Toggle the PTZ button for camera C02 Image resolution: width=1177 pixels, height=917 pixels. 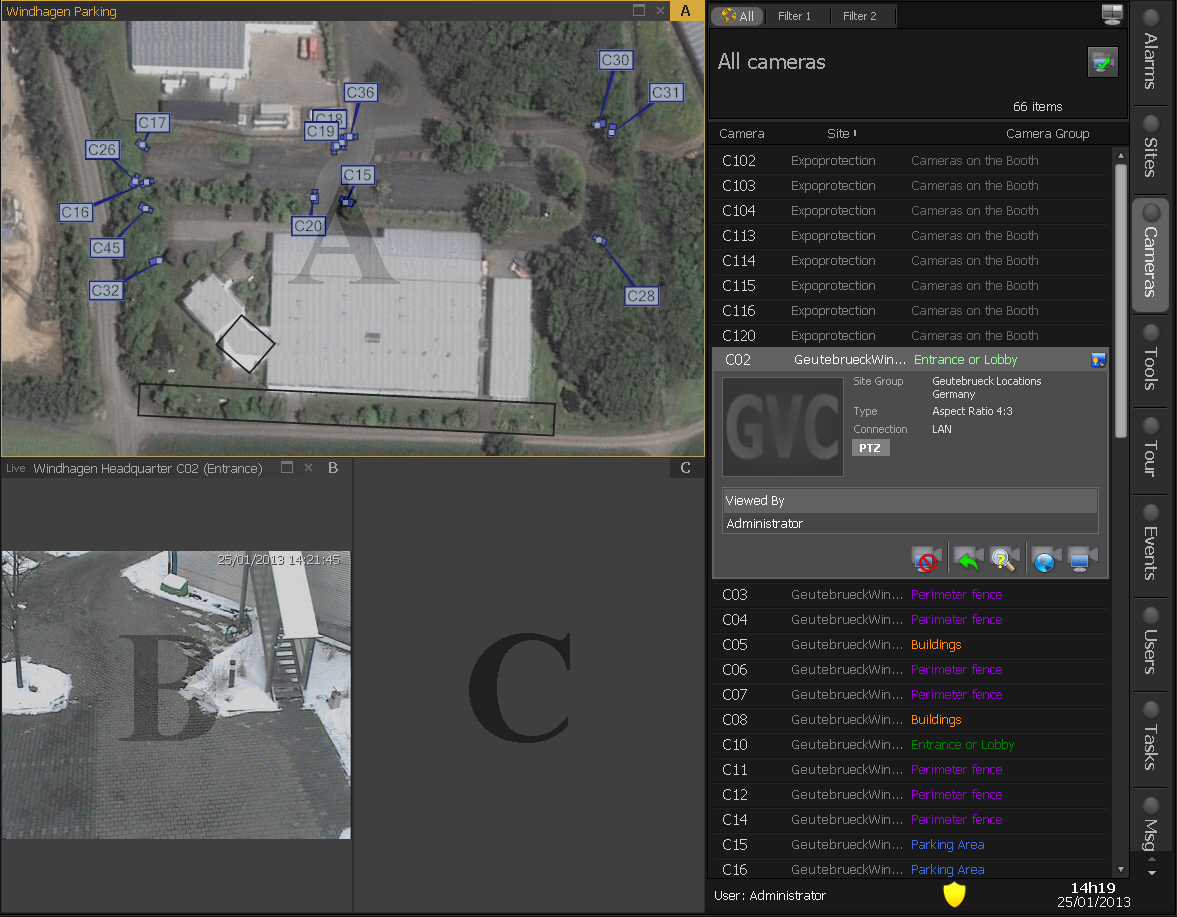click(870, 448)
